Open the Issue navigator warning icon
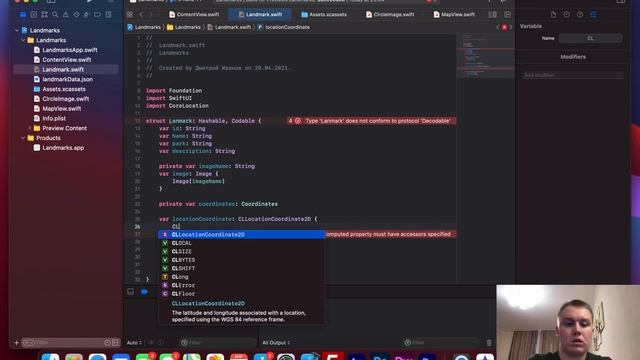The height and width of the screenshot is (360, 640). point(66,15)
